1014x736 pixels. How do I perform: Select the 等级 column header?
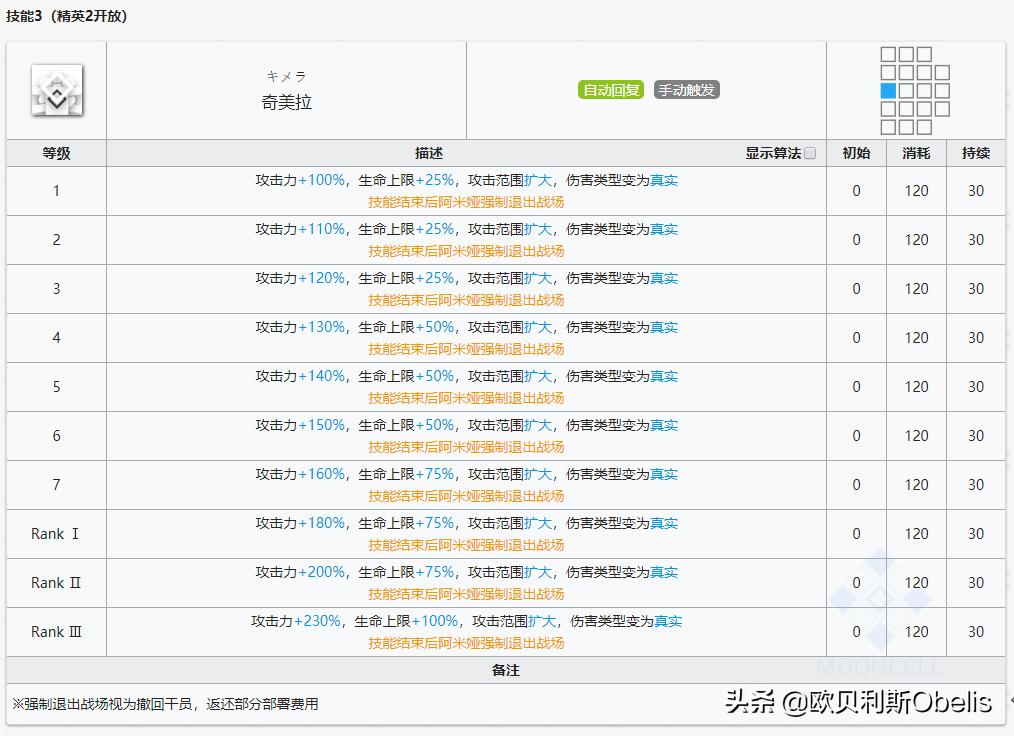[x=55, y=152]
